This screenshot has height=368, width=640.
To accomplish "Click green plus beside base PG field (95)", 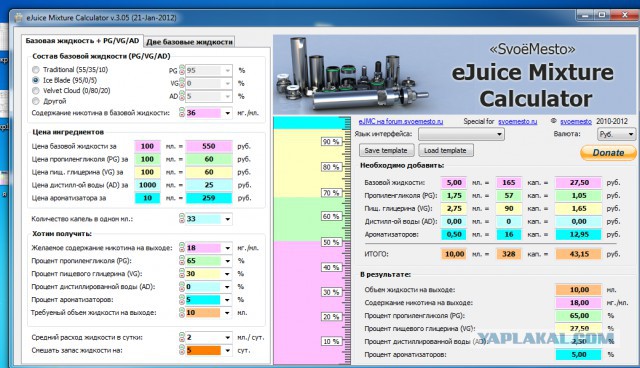I will coord(182,68).
